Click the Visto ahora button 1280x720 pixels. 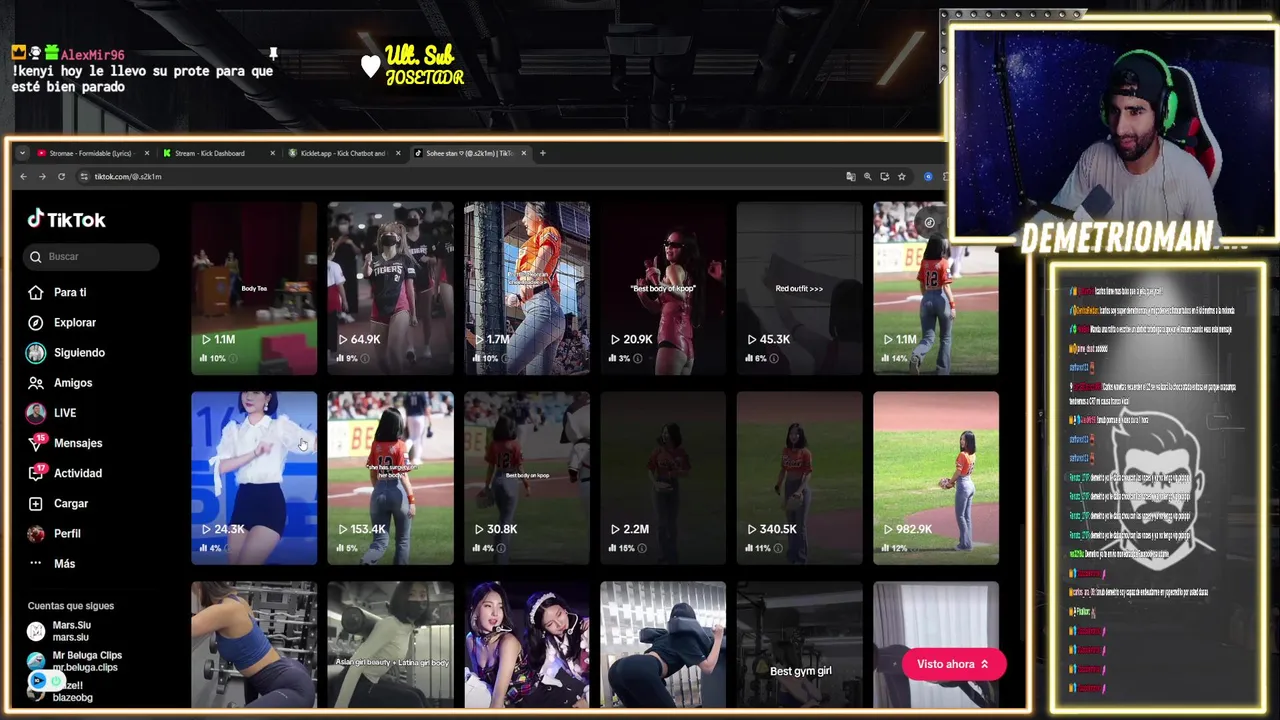click(953, 664)
